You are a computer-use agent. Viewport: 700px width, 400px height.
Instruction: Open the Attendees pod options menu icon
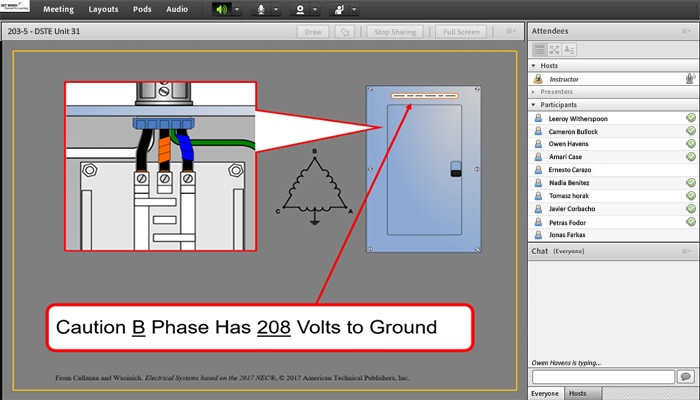pyautogui.click(x=686, y=32)
